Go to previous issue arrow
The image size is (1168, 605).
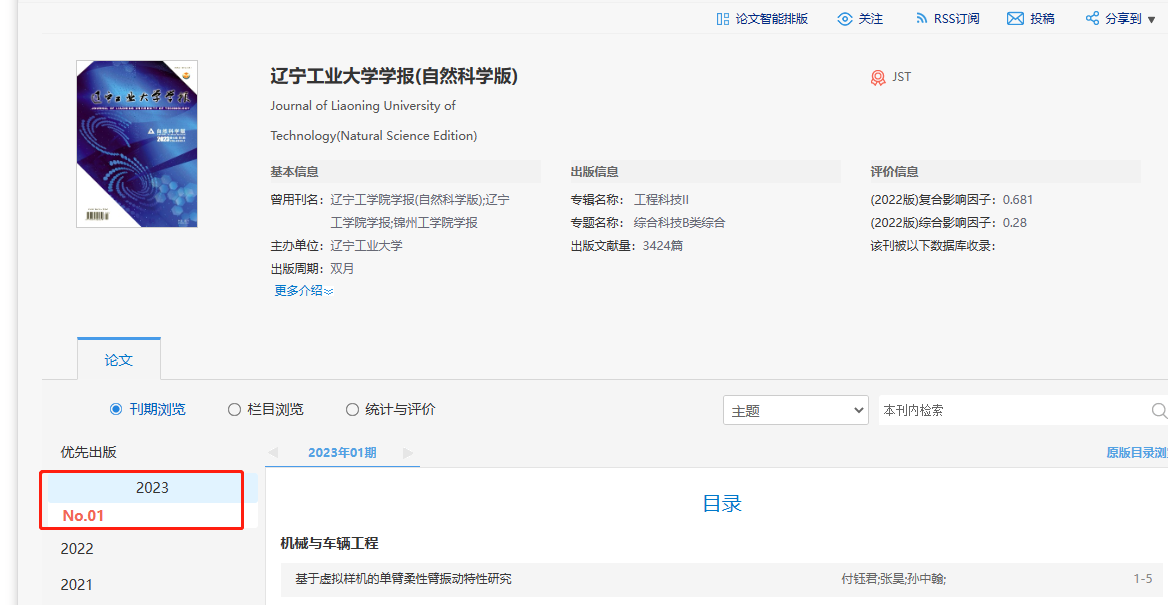273,452
